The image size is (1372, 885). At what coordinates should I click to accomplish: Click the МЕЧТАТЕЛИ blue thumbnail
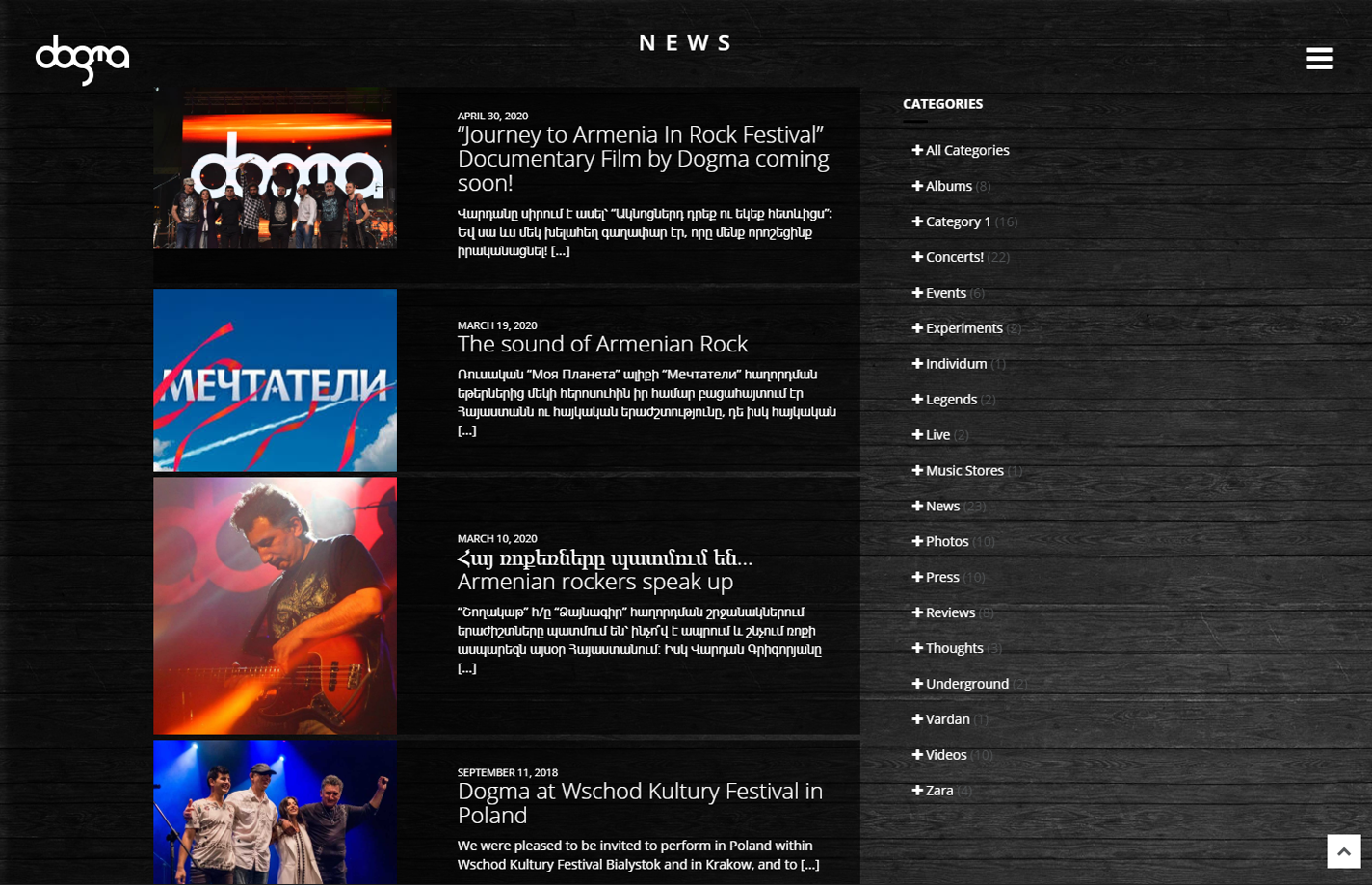[x=275, y=380]
